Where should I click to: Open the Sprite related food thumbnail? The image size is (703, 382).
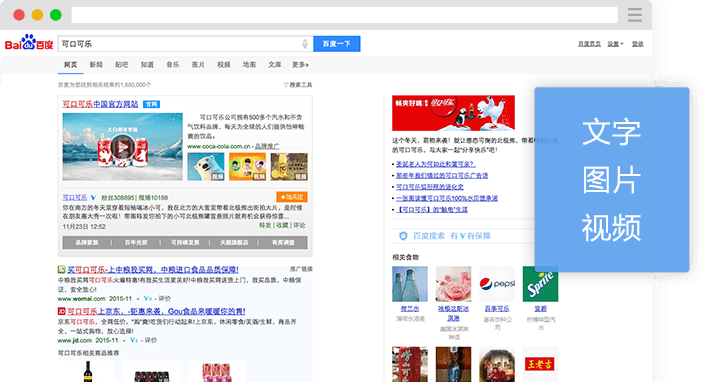540,284
